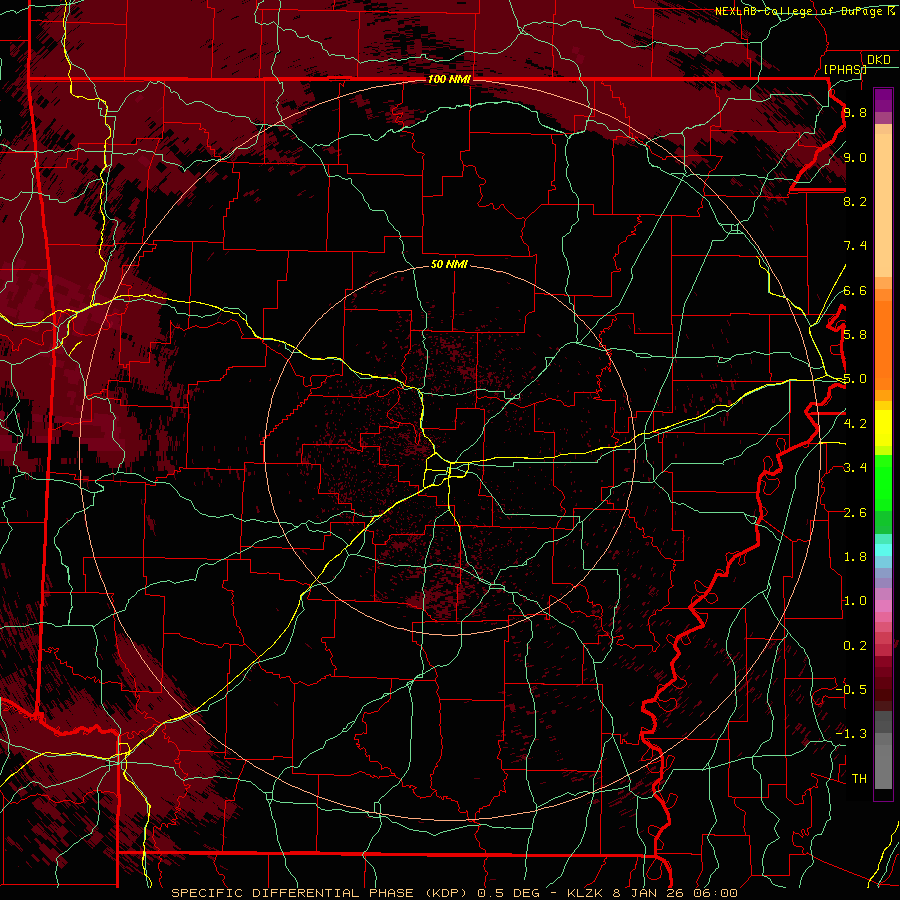Click the -0.5 legend value
The image size is (900, 900).
tap(851, 690)
